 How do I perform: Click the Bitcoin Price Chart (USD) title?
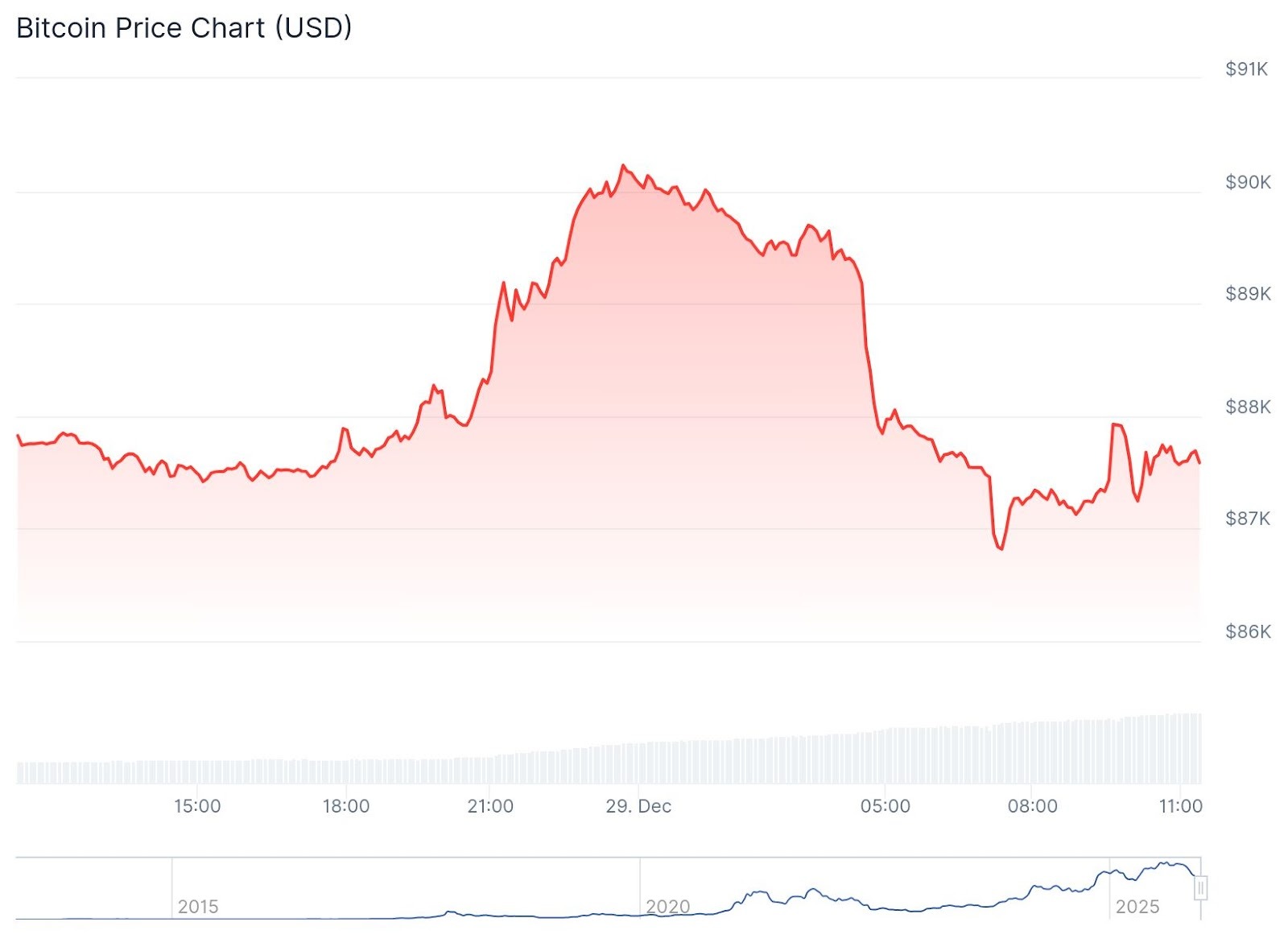184,28
